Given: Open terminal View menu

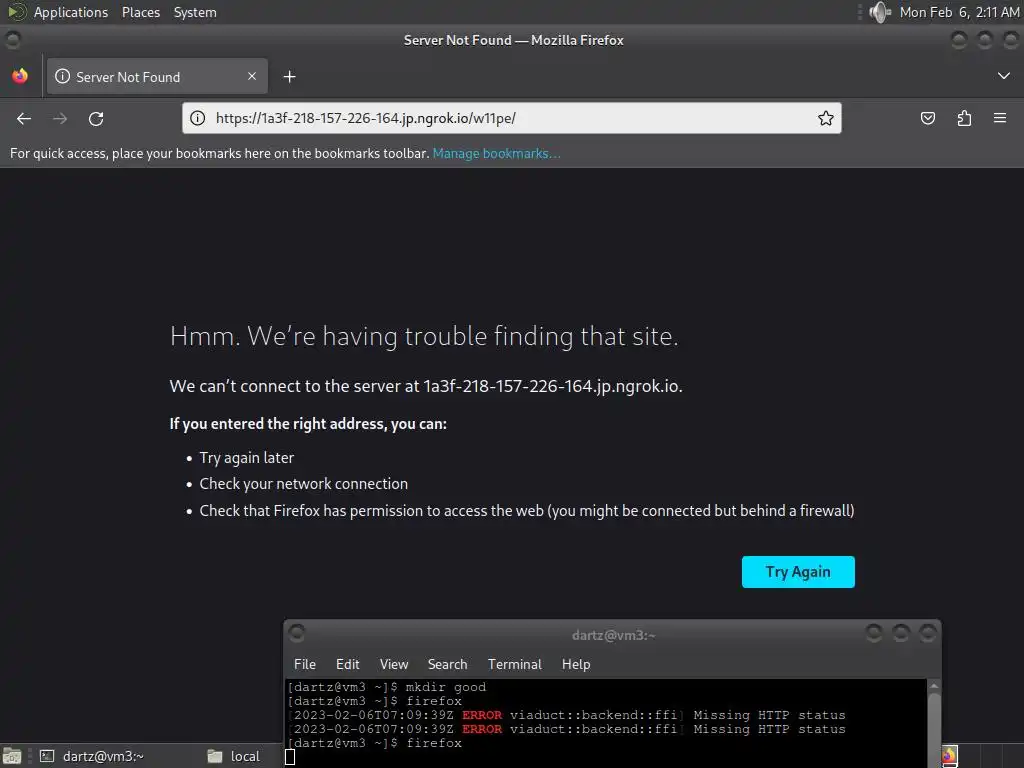Looking at the screenshot, I should click(394, 664).
